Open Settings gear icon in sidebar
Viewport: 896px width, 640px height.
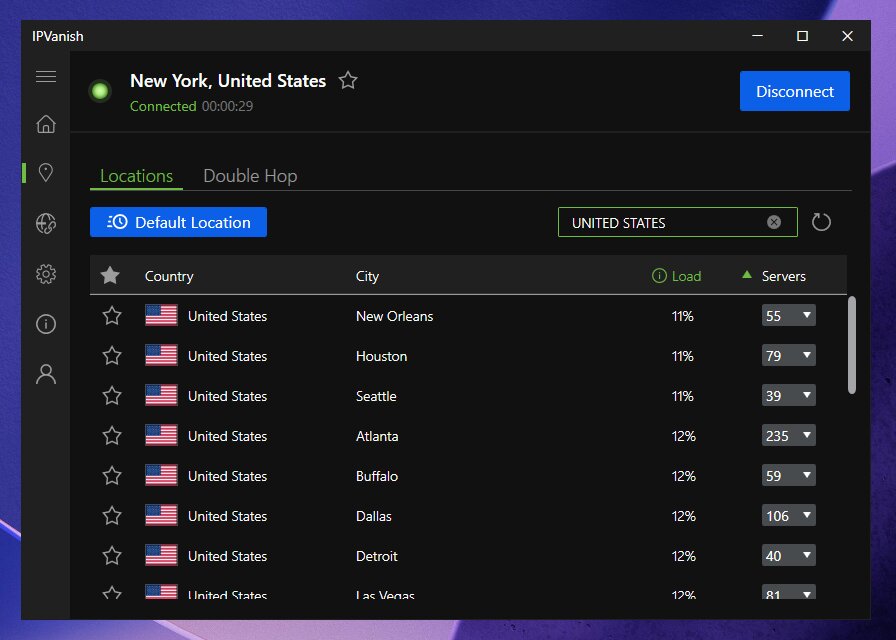tap(45, 274)
